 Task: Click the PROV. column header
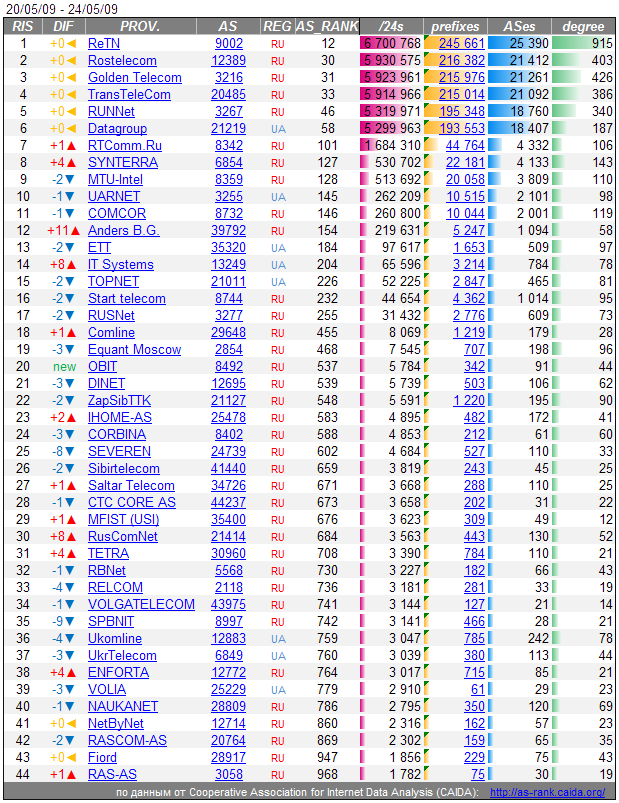coord(140,27)
